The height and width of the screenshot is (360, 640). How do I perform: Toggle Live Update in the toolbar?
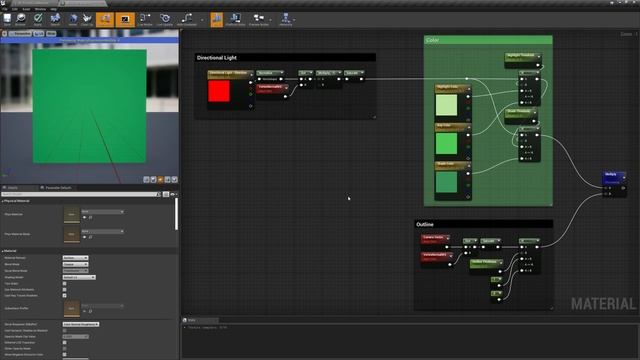click(x=165, y=19)
